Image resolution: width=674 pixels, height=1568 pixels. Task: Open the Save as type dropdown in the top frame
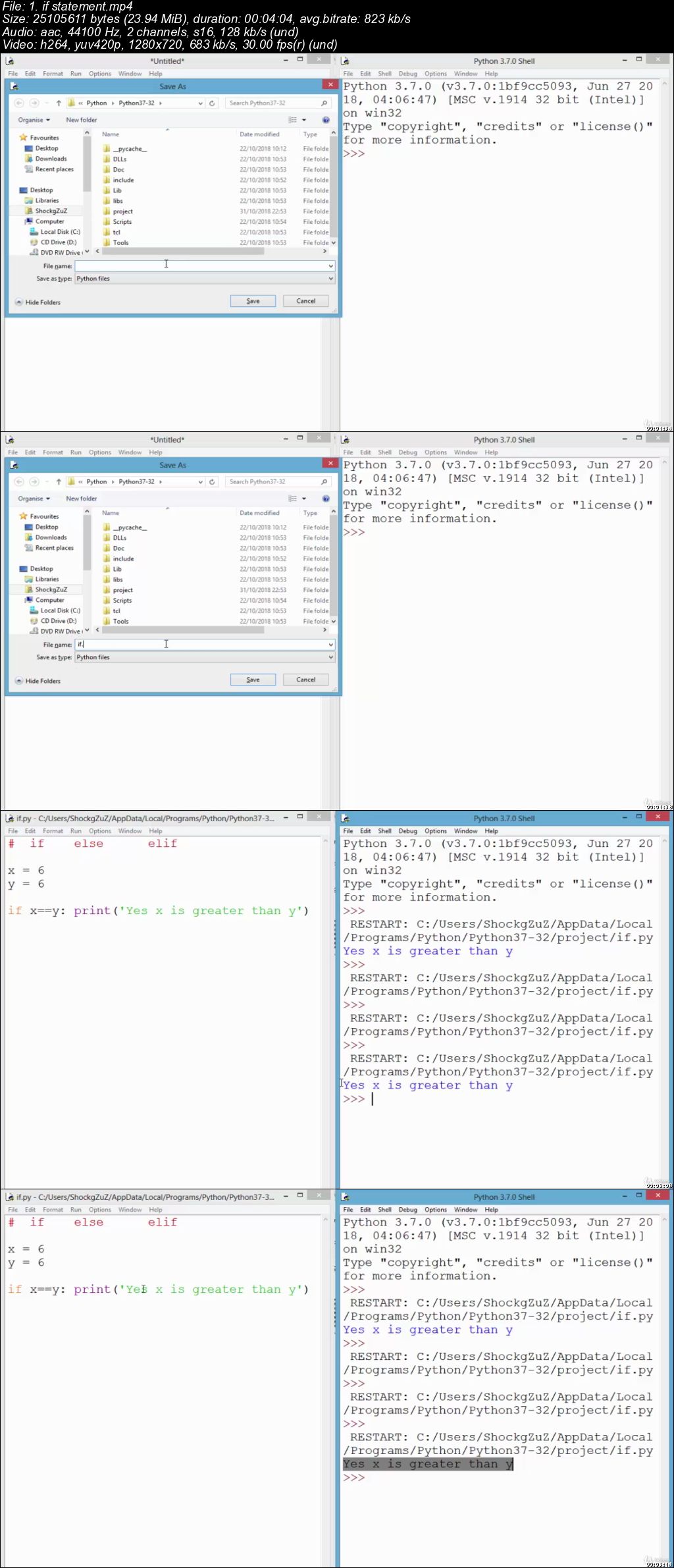click(x=205, y=279)
